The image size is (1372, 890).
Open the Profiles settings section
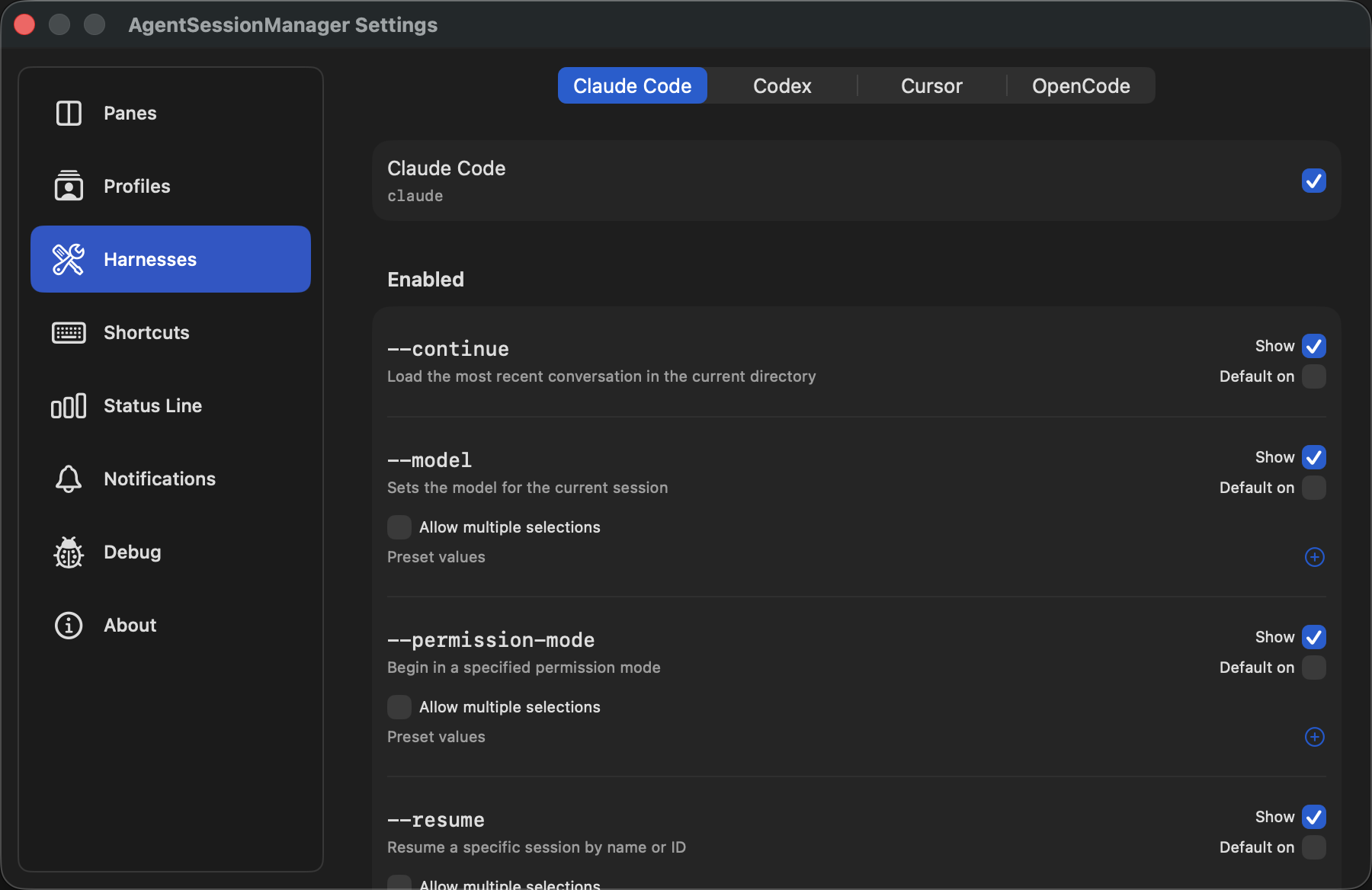point(171,186)
